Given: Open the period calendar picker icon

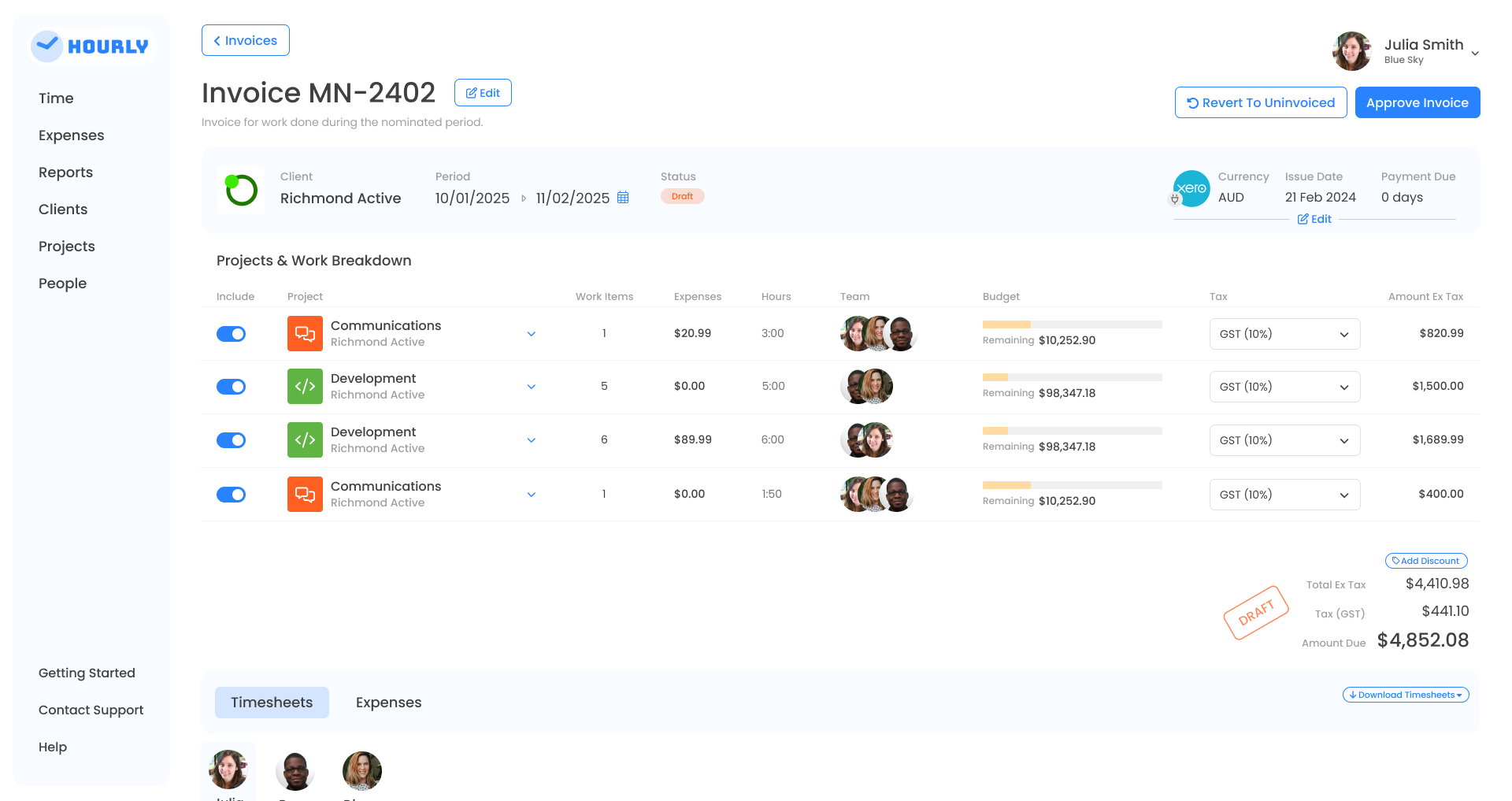Looking at the screenshot, I should 623,198.
